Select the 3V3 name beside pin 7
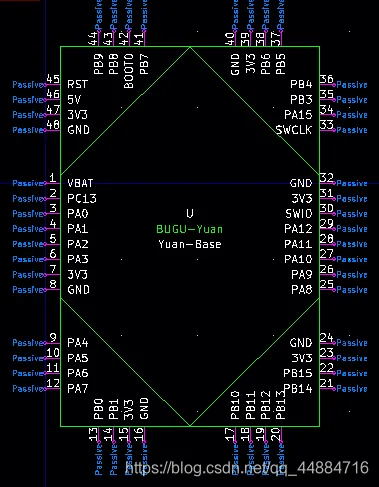Image resolution: width=379 pixels, height=487 pixels. pos(77,274)
